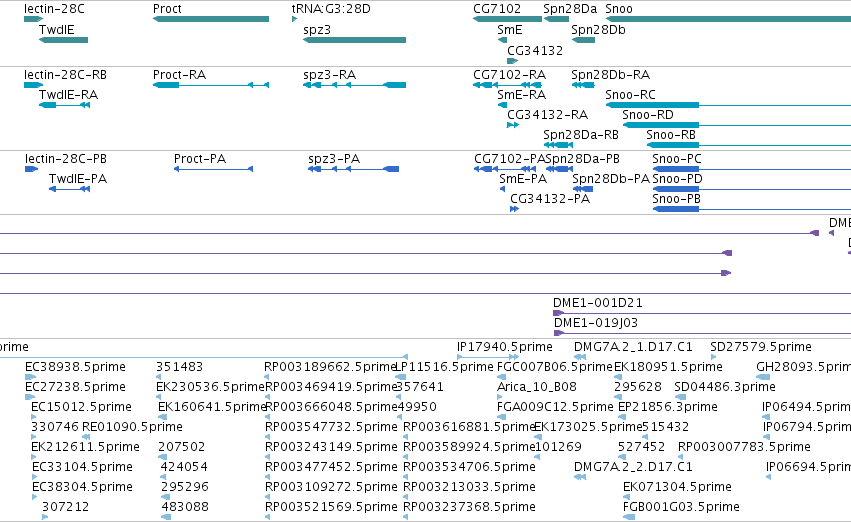The height and width of the screenshot is (522, 851).
Task: Open the lectin-28C-PB protein label
Action: [66, 158]
